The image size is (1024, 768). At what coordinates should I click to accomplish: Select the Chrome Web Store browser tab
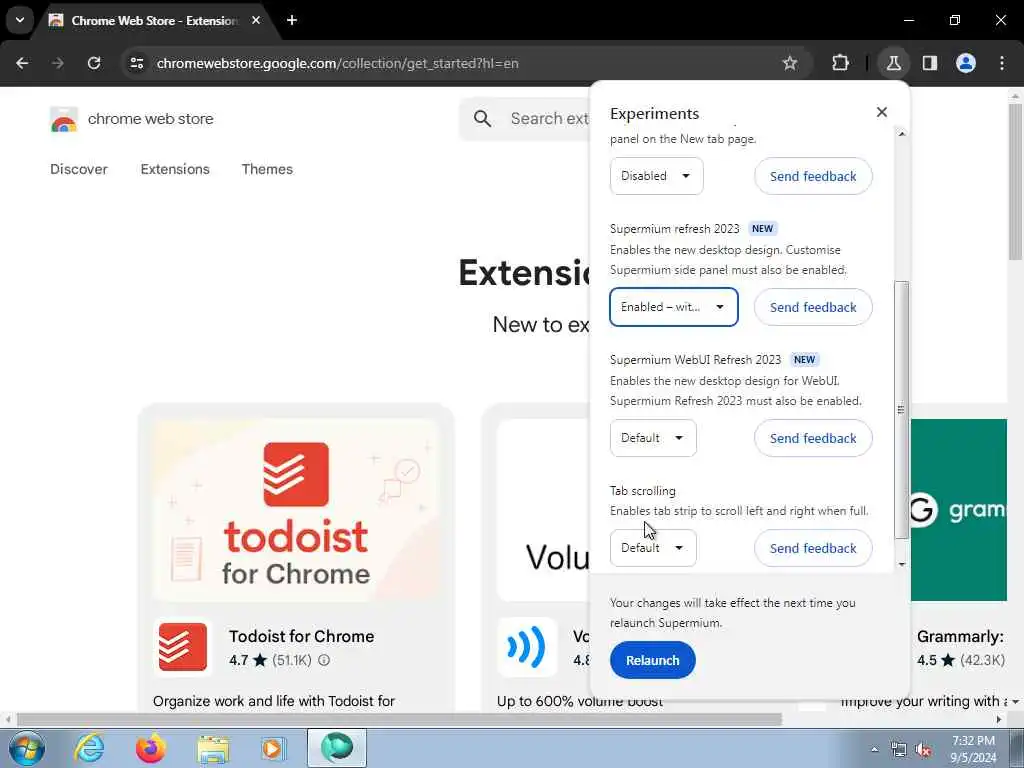tap(155, 20)
